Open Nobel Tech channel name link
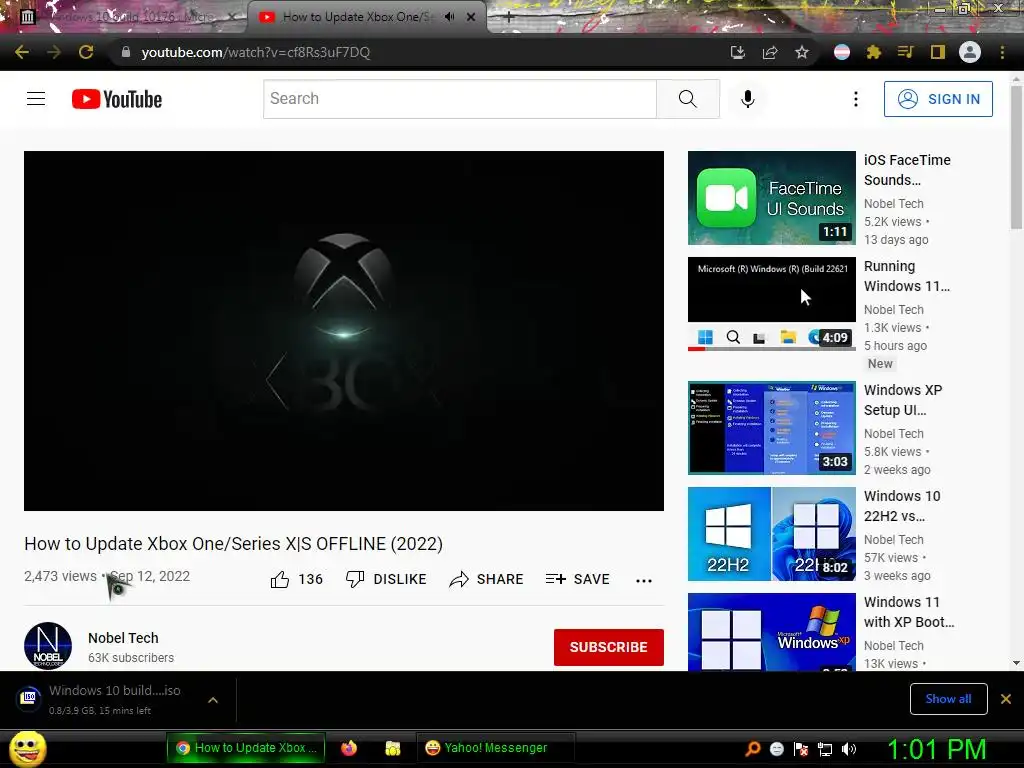 point(123,638)
